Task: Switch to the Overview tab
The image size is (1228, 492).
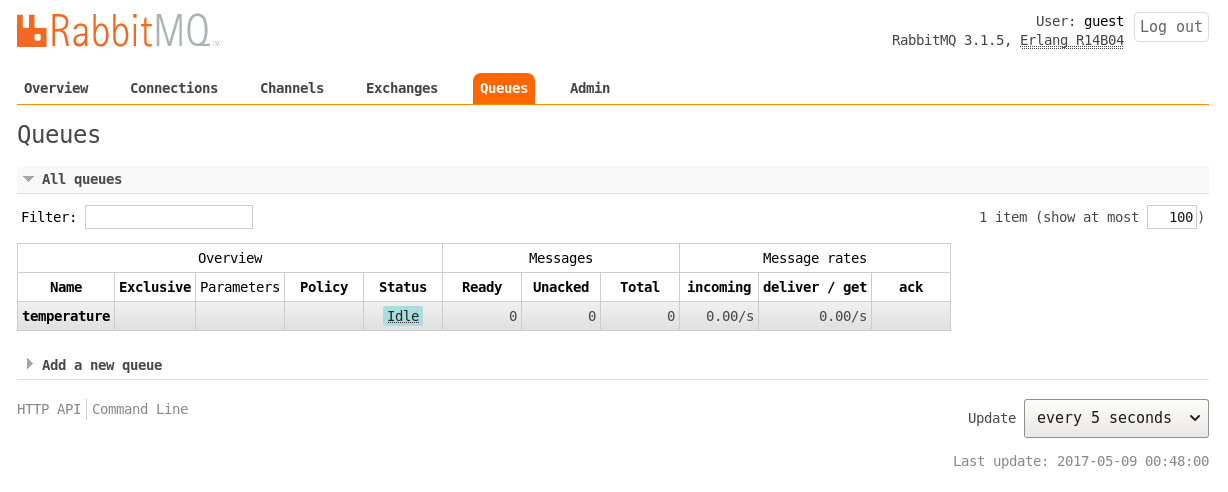Action: coord(56,88)
